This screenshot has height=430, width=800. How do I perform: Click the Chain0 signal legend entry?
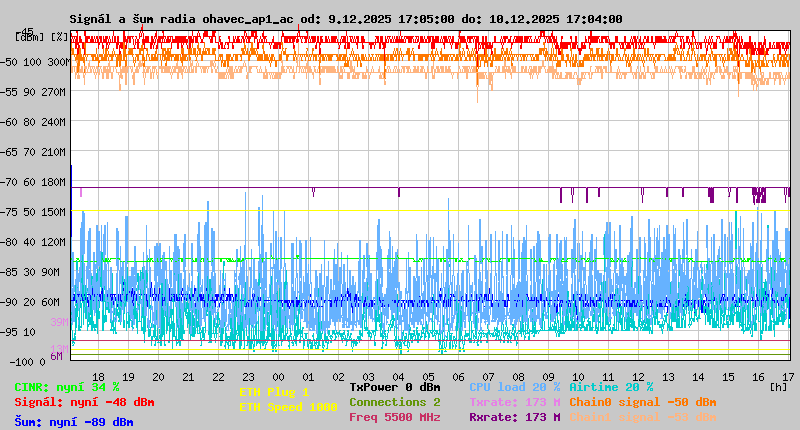tap(642, 402)
